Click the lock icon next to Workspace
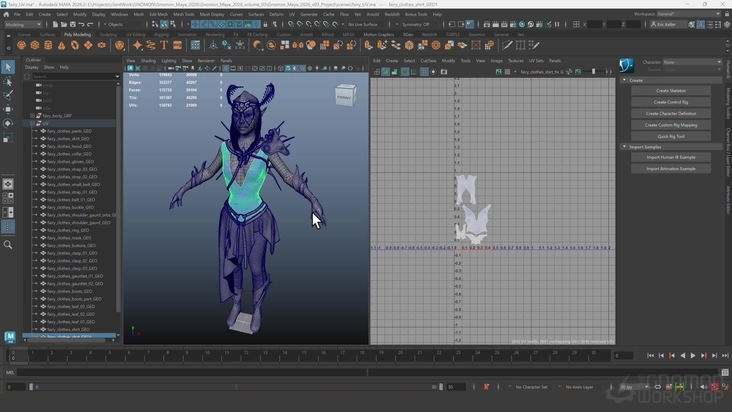Screen dimensions: 732x412 725,14
